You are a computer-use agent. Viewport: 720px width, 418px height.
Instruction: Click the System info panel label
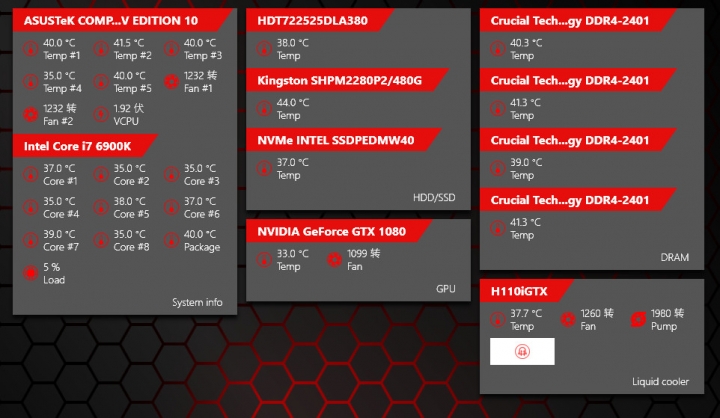coord(197,303)
